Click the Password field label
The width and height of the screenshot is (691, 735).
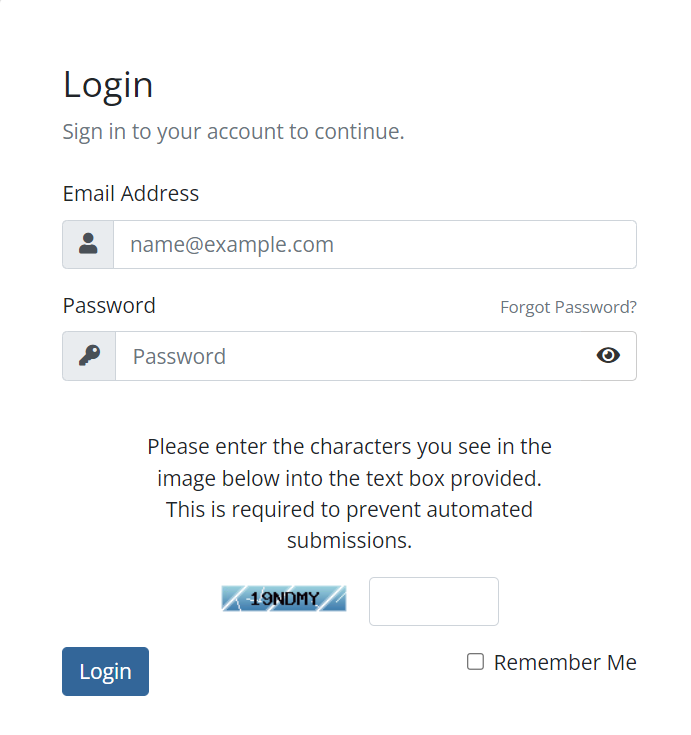[x=109, y=305]
